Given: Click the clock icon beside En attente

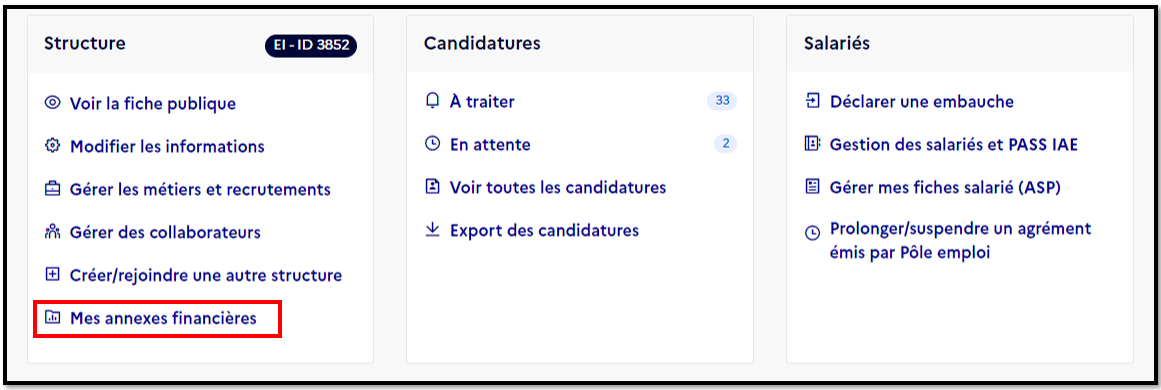Looking at the screenshot, I should 432,144.
